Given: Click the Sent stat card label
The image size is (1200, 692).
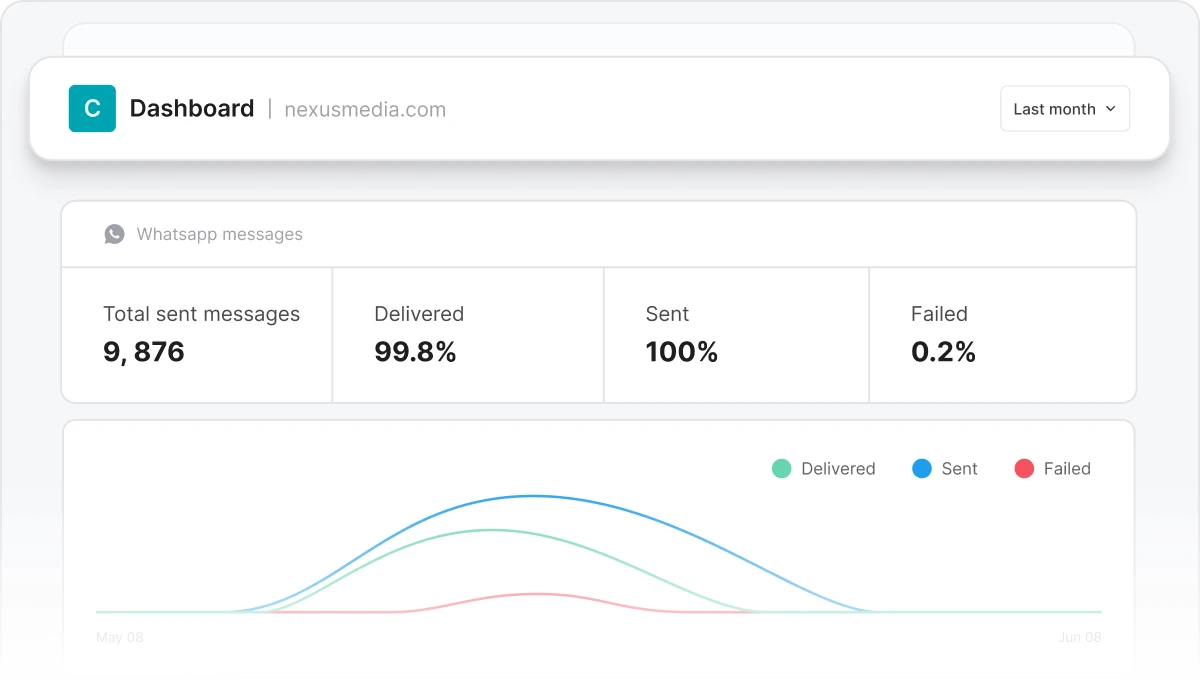Looking at the screenshot, I should 667,314.
